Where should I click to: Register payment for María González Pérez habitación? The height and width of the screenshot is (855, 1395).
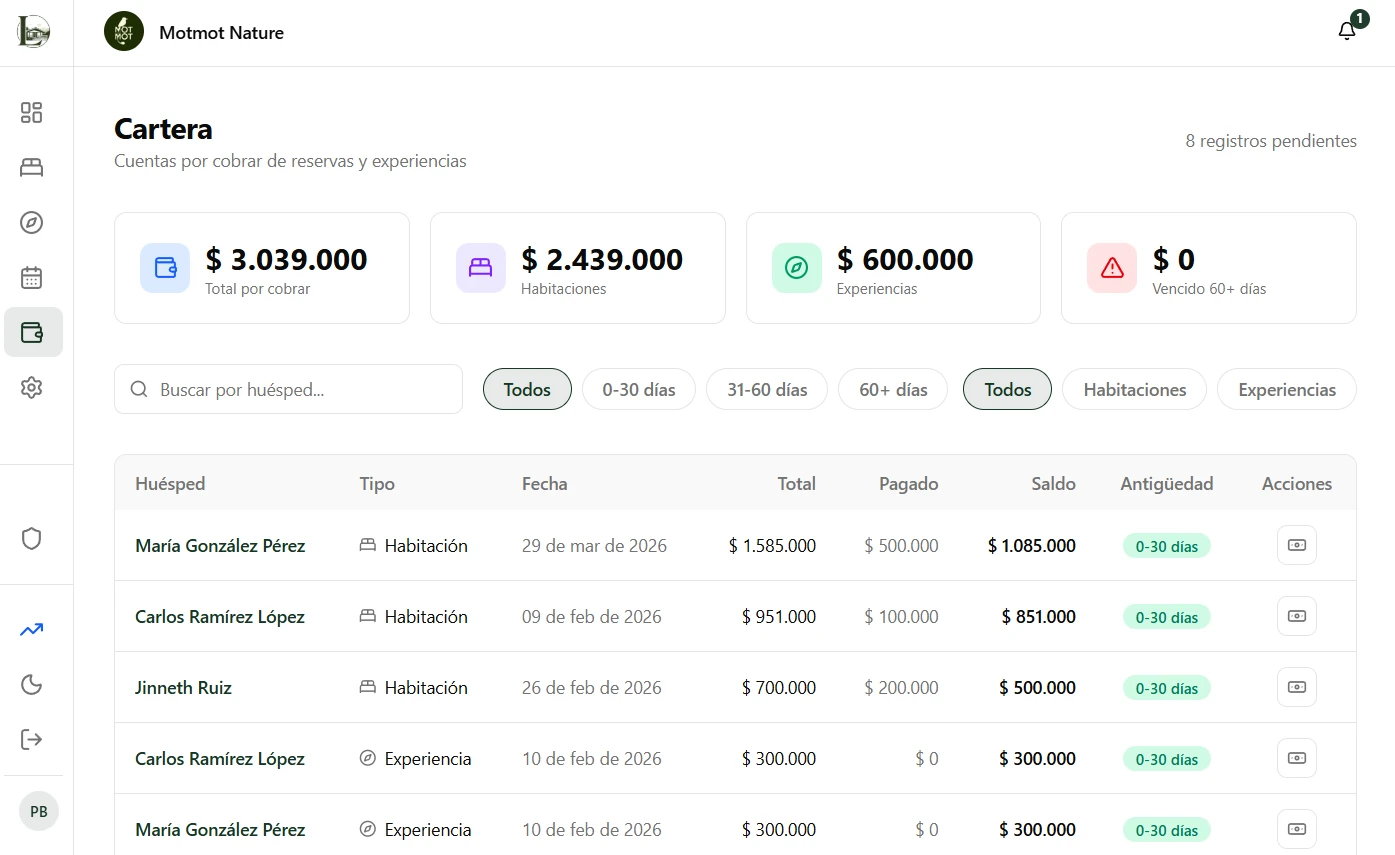click(x=1296, y=545)
